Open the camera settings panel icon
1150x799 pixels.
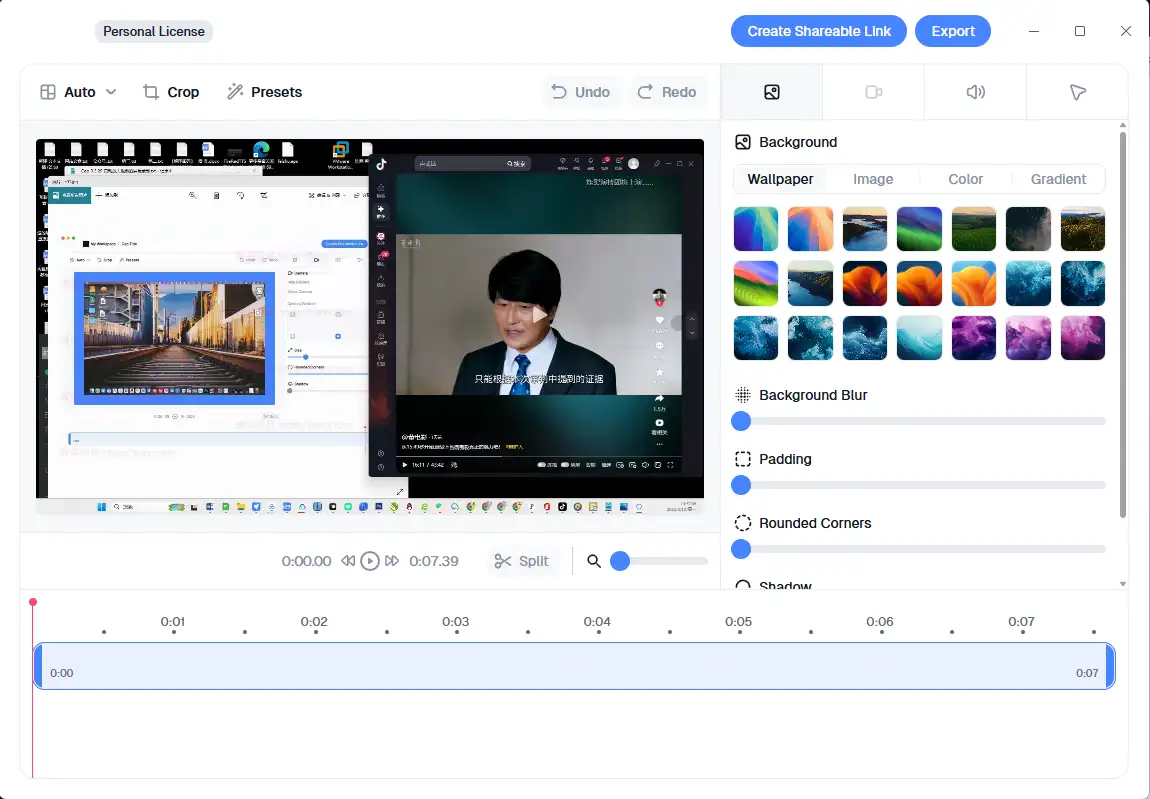[x=873, y=92]
